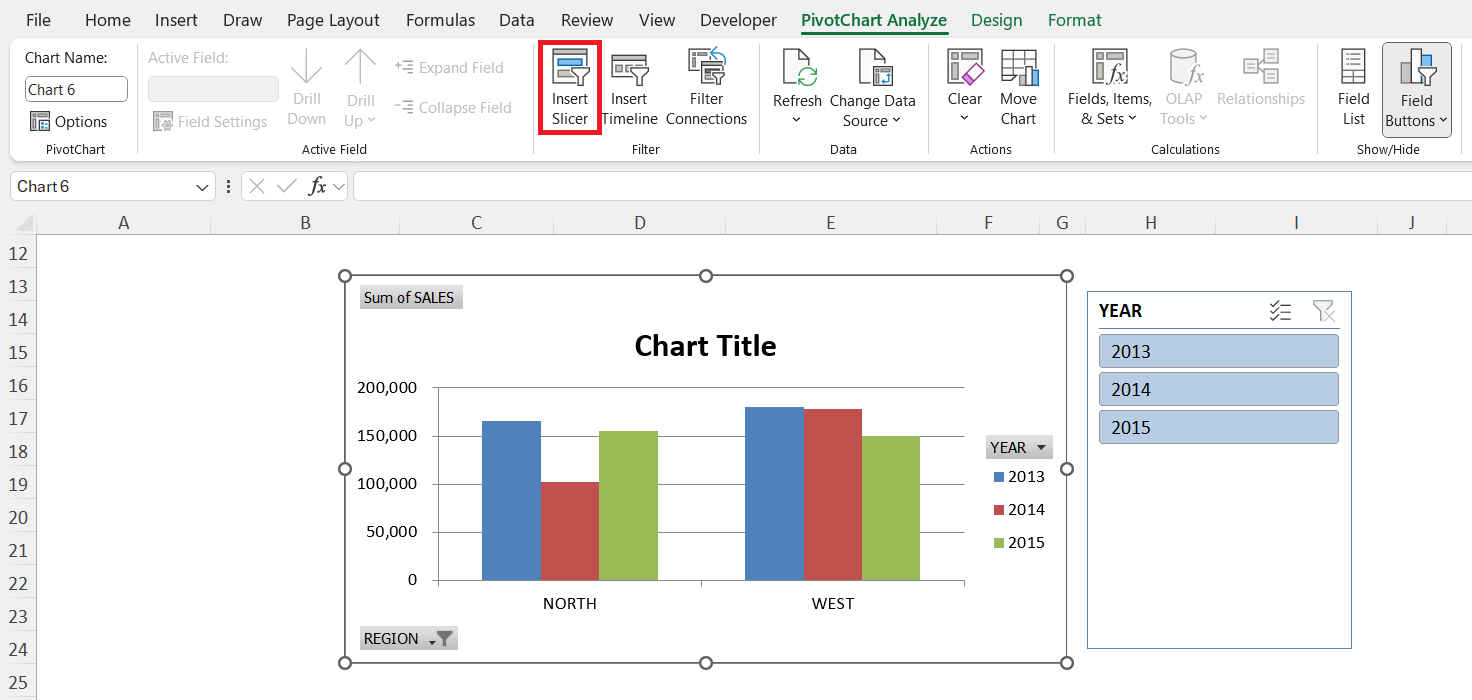Open PivotChart Options
1472x700 pixels.
[x=68, y=122]
